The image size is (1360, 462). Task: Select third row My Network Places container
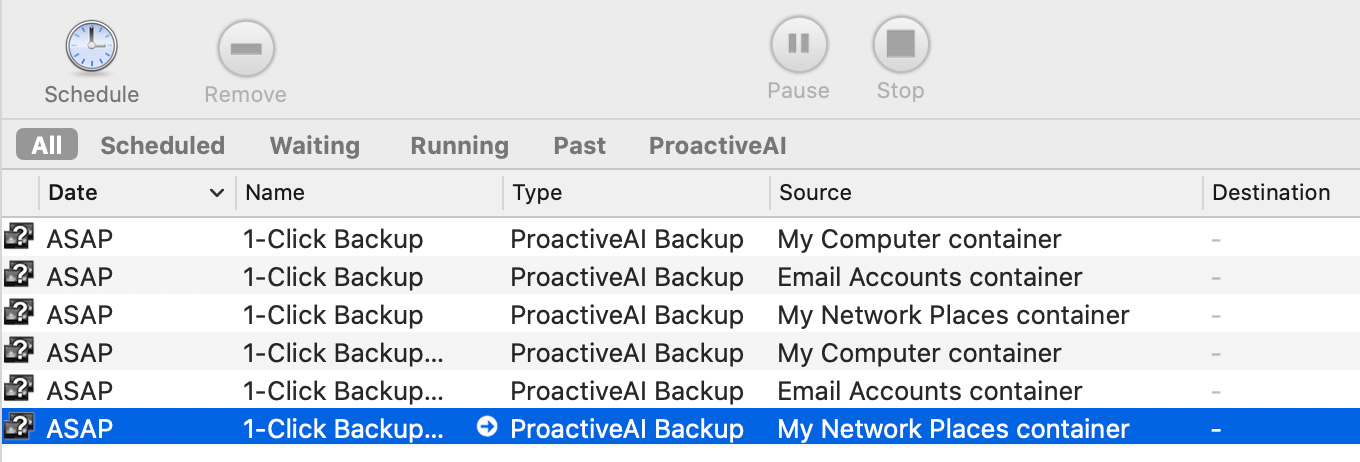coord(680,315)
